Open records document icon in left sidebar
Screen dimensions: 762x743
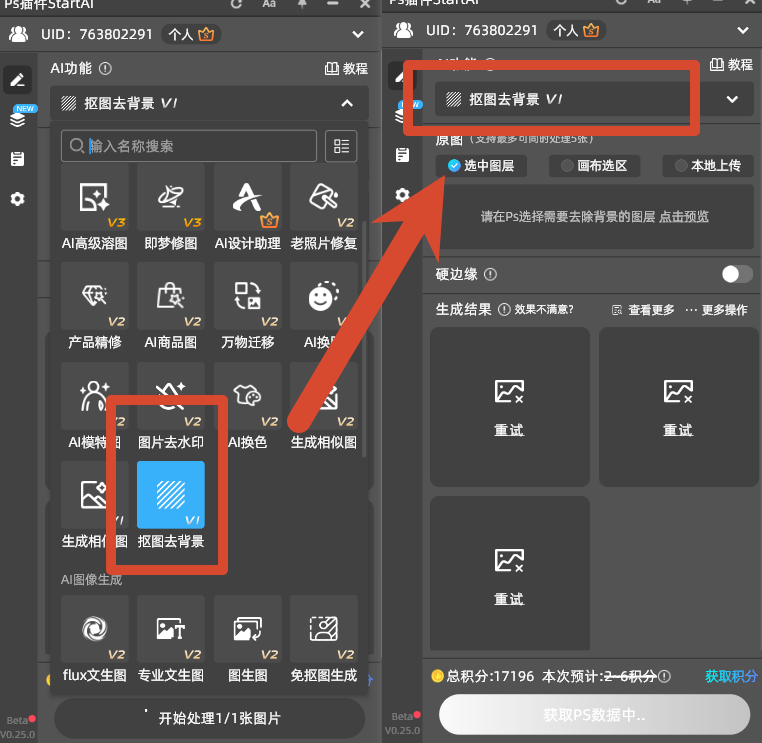tap(17, 159)
